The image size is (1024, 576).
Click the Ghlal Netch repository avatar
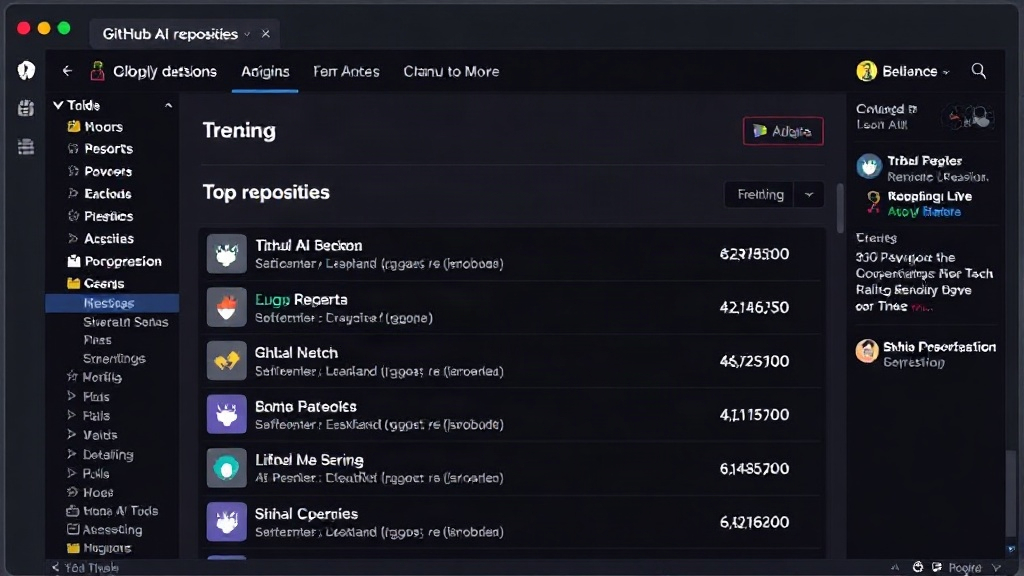click(x=227, y=360)
